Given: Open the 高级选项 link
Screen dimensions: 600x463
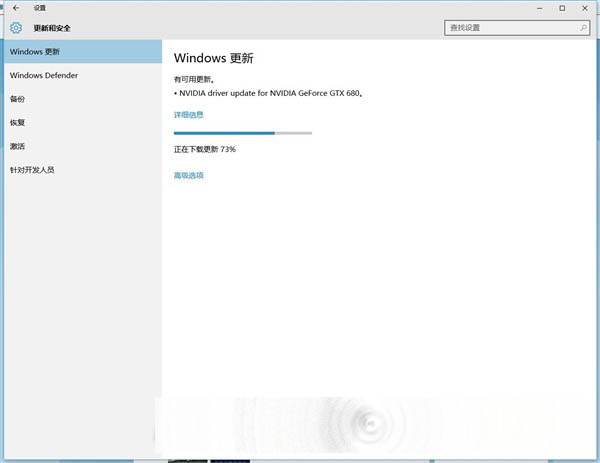Looking at the screenshot, I should pyautogui.click(x=188, y=175).
